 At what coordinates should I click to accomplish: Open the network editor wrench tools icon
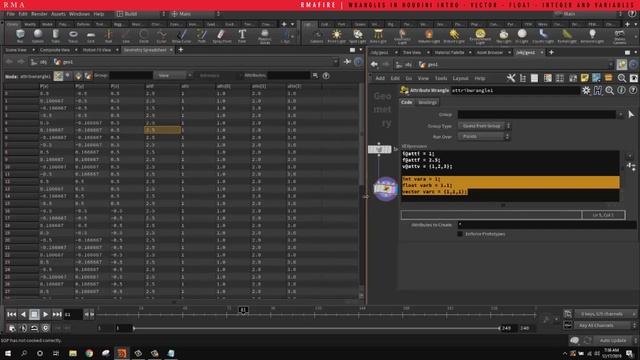(x=511, y=78)
